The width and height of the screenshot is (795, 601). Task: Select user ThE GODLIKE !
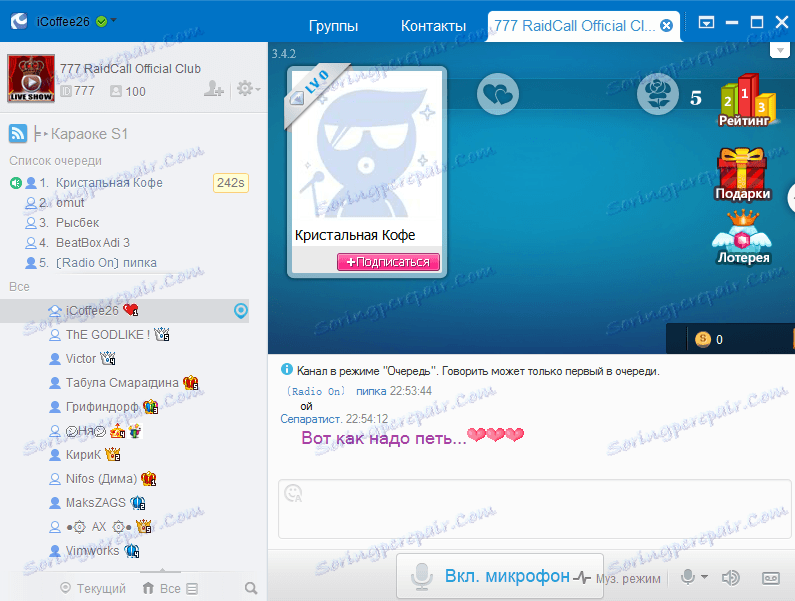click(107, 335)
